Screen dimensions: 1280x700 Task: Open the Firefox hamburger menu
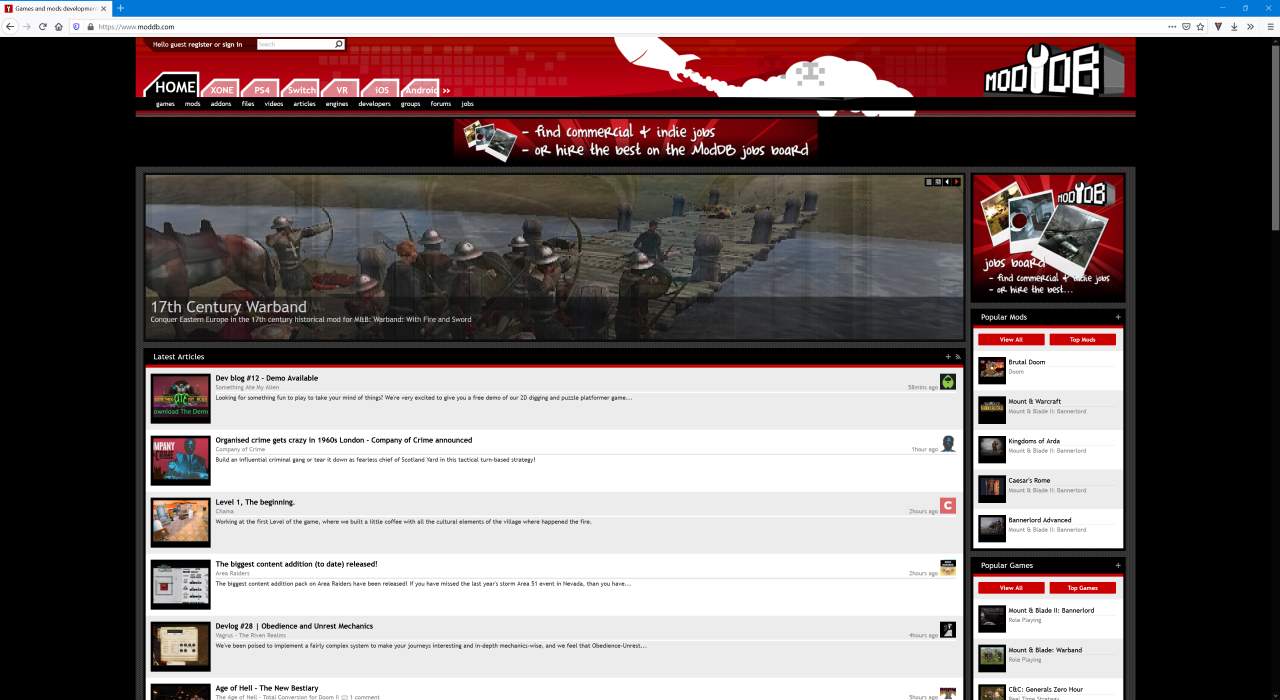coord(1271,27)
